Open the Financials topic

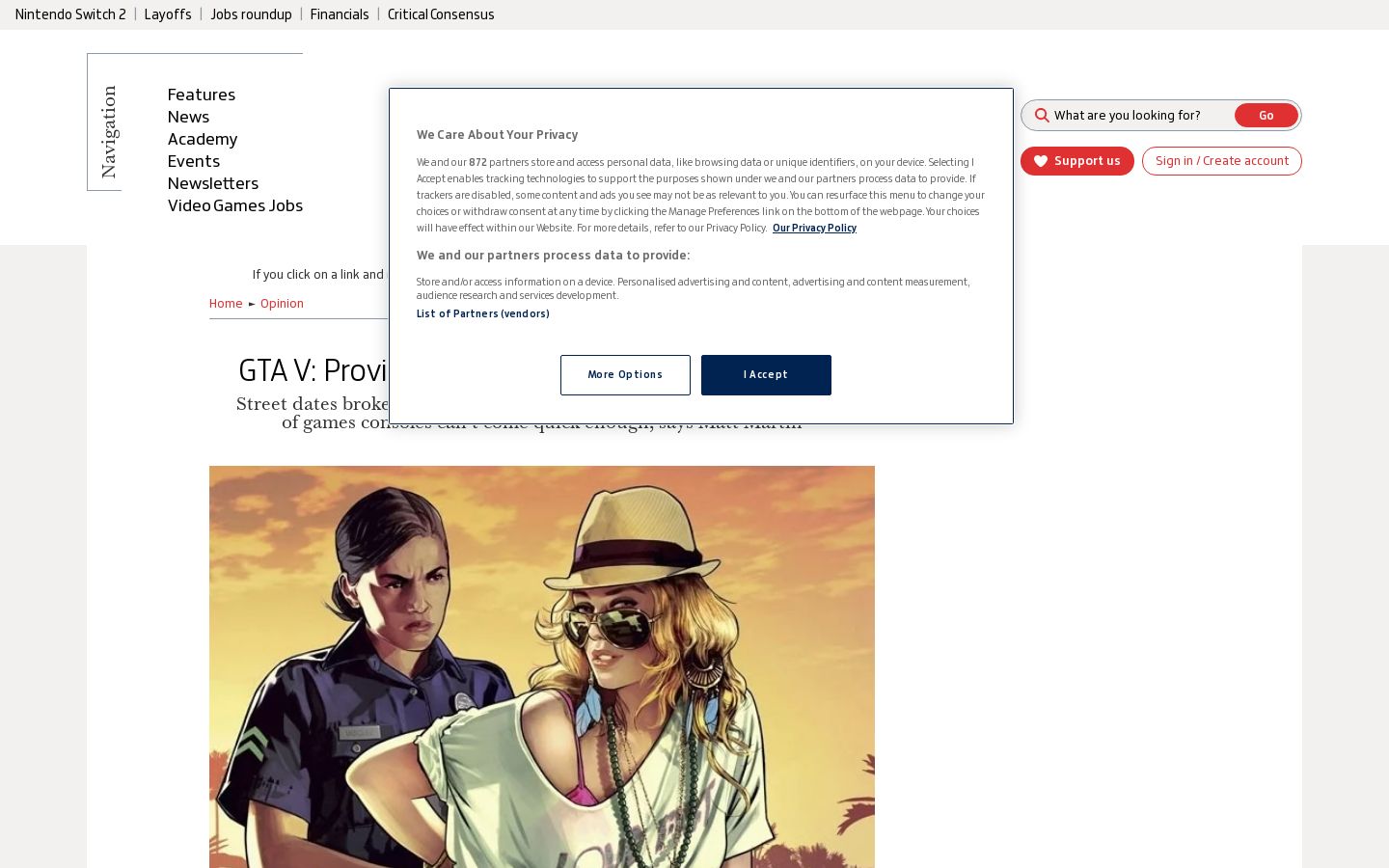click(x=340, y=14)
